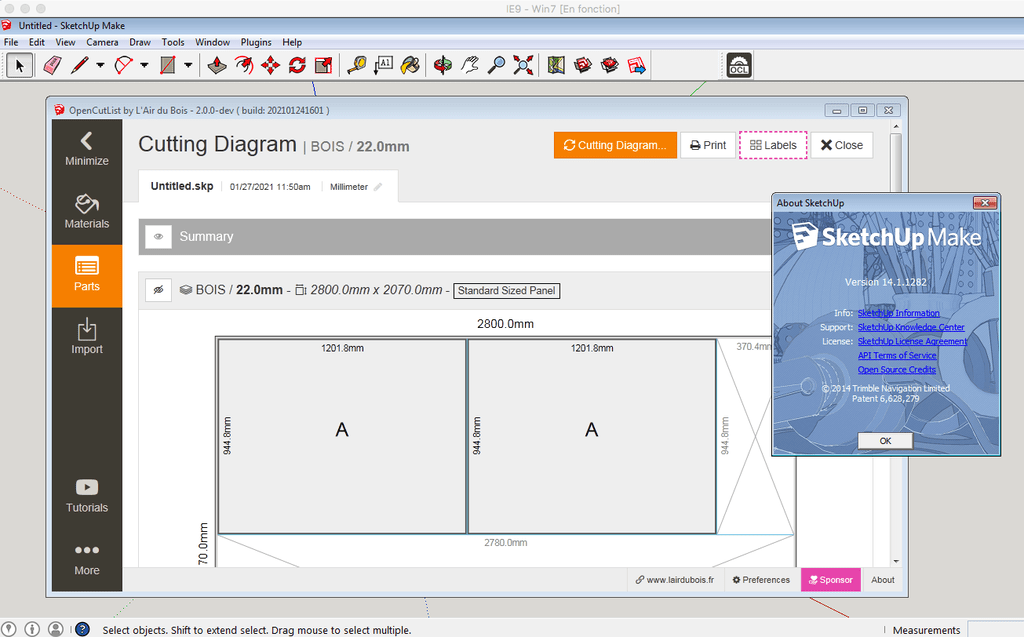
Task: Open the Extension Warehouse icon
Action: pyautogui.click(x=609, y=65)
